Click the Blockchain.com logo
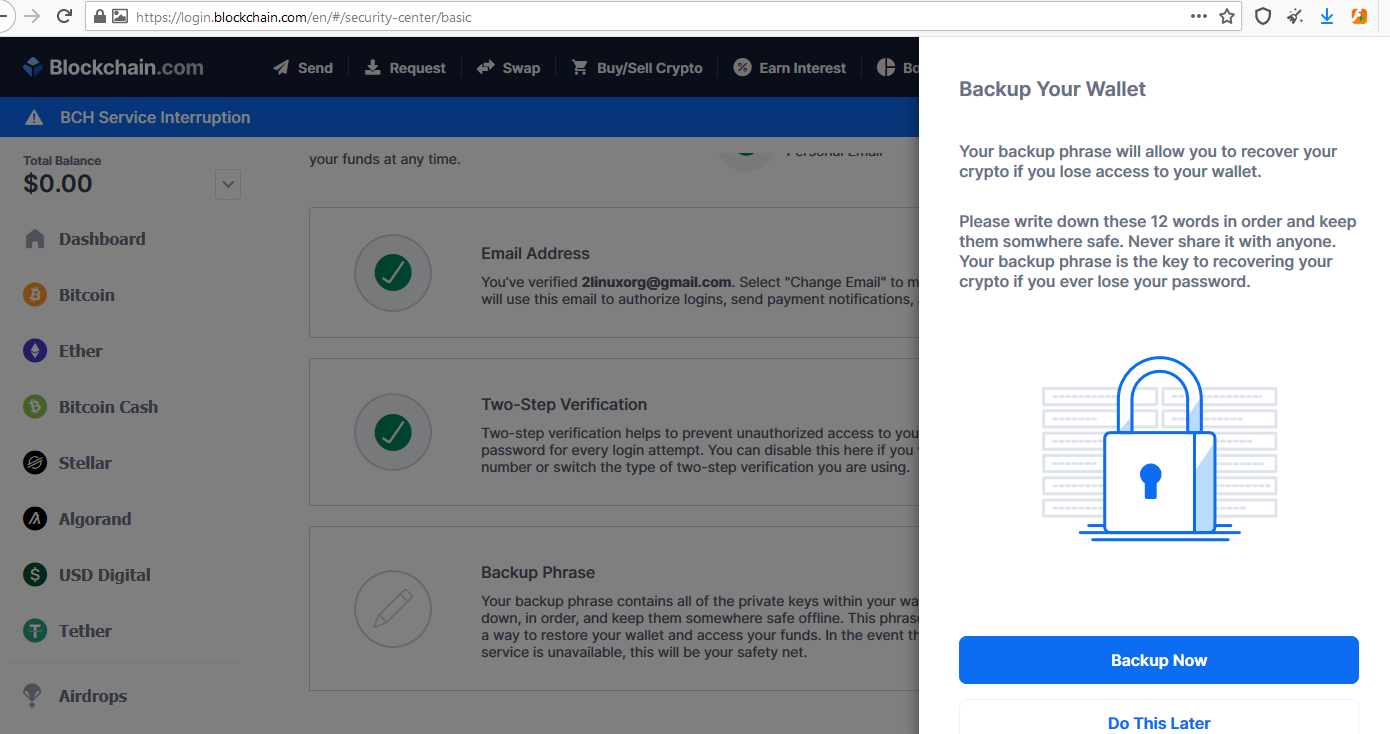 [x=113, y=68]
